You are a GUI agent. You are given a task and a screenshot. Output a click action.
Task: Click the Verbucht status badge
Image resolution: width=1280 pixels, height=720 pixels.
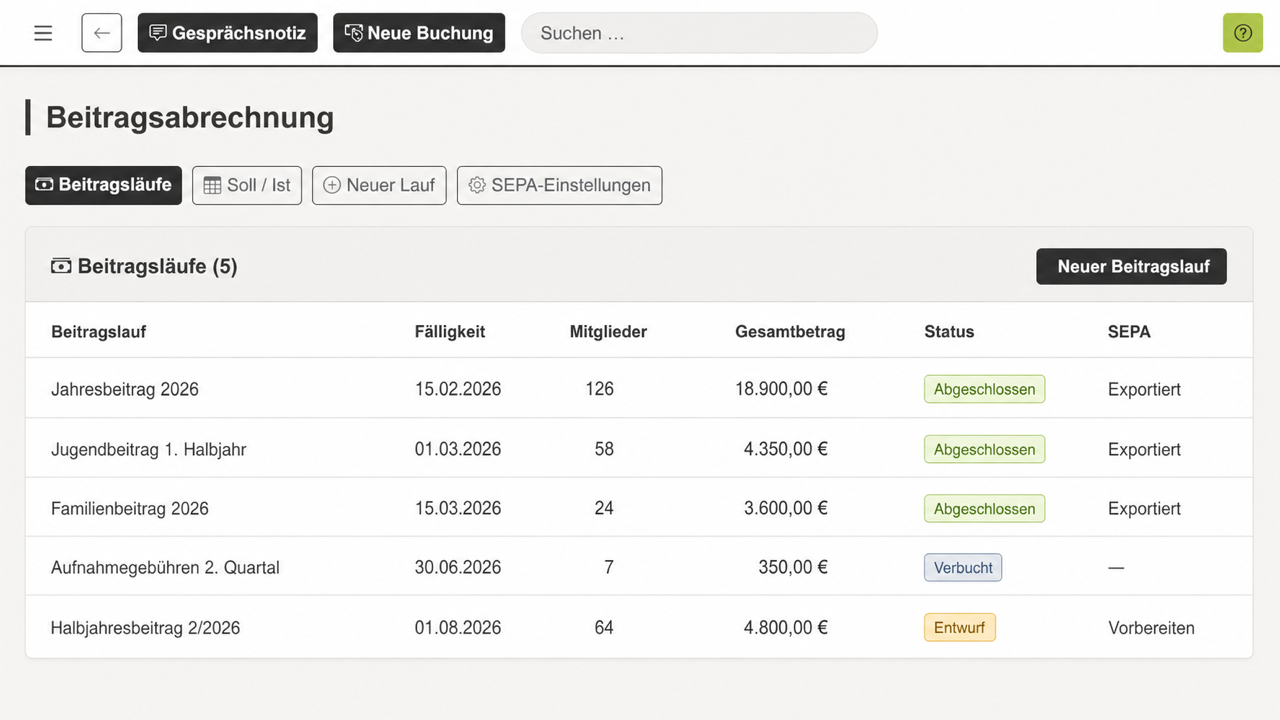point(963,567)
